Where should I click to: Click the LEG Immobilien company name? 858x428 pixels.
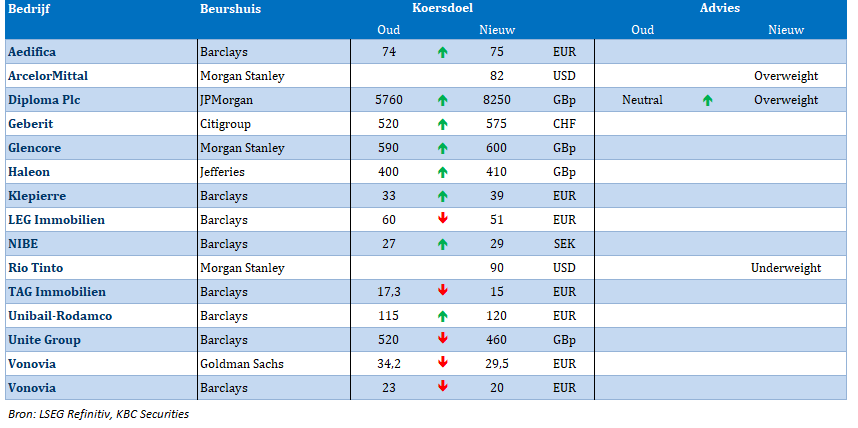56,221
